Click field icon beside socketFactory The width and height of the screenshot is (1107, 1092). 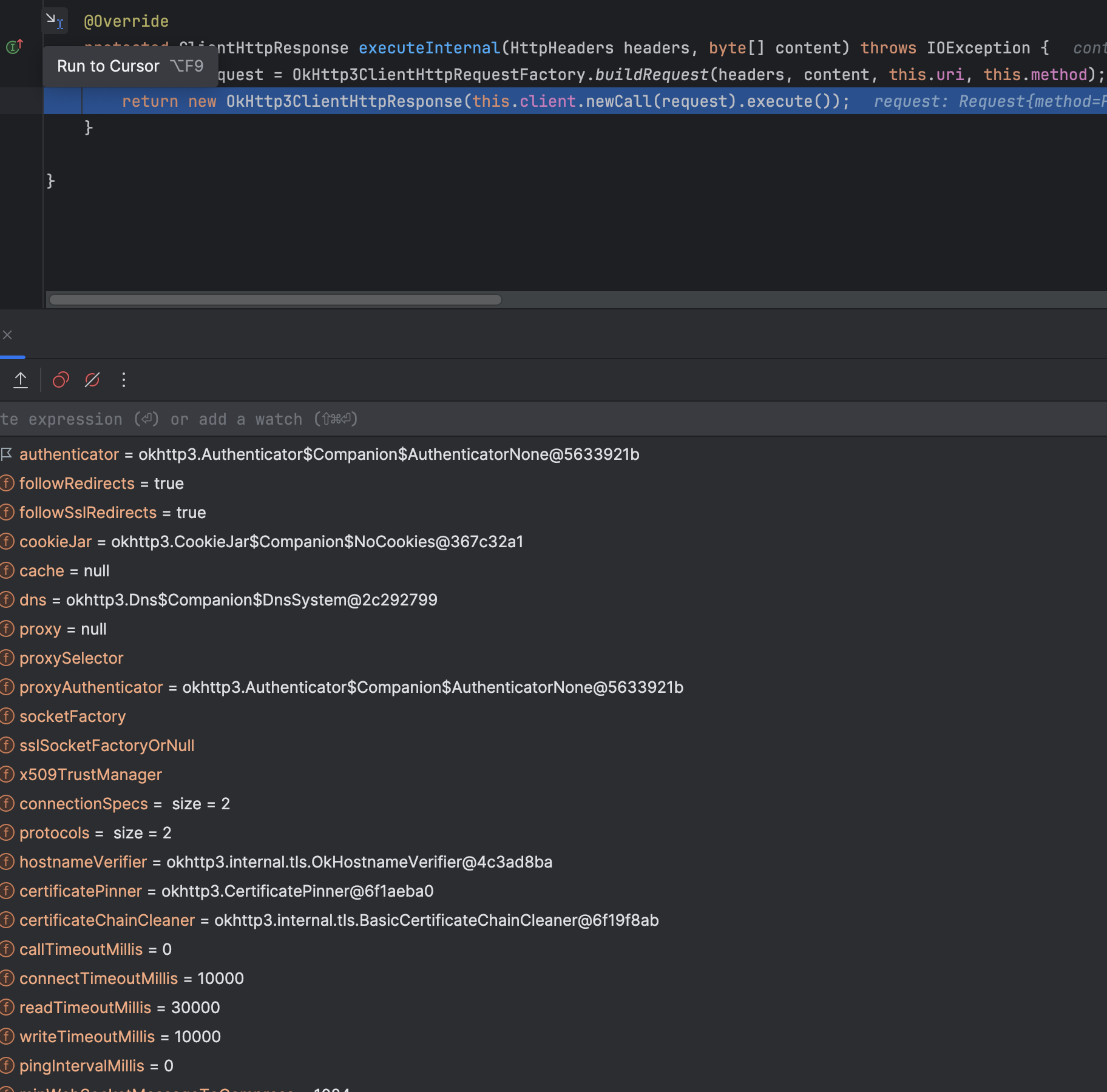click(7, 716)
